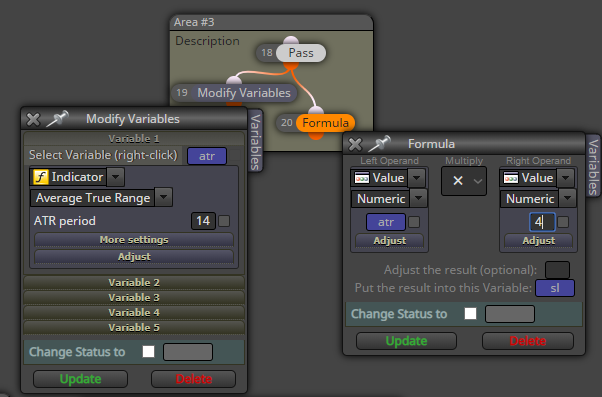Enable Change Status checkbox in Modify Variables
Screen dimensions: 602x397
tap(148, 352)
